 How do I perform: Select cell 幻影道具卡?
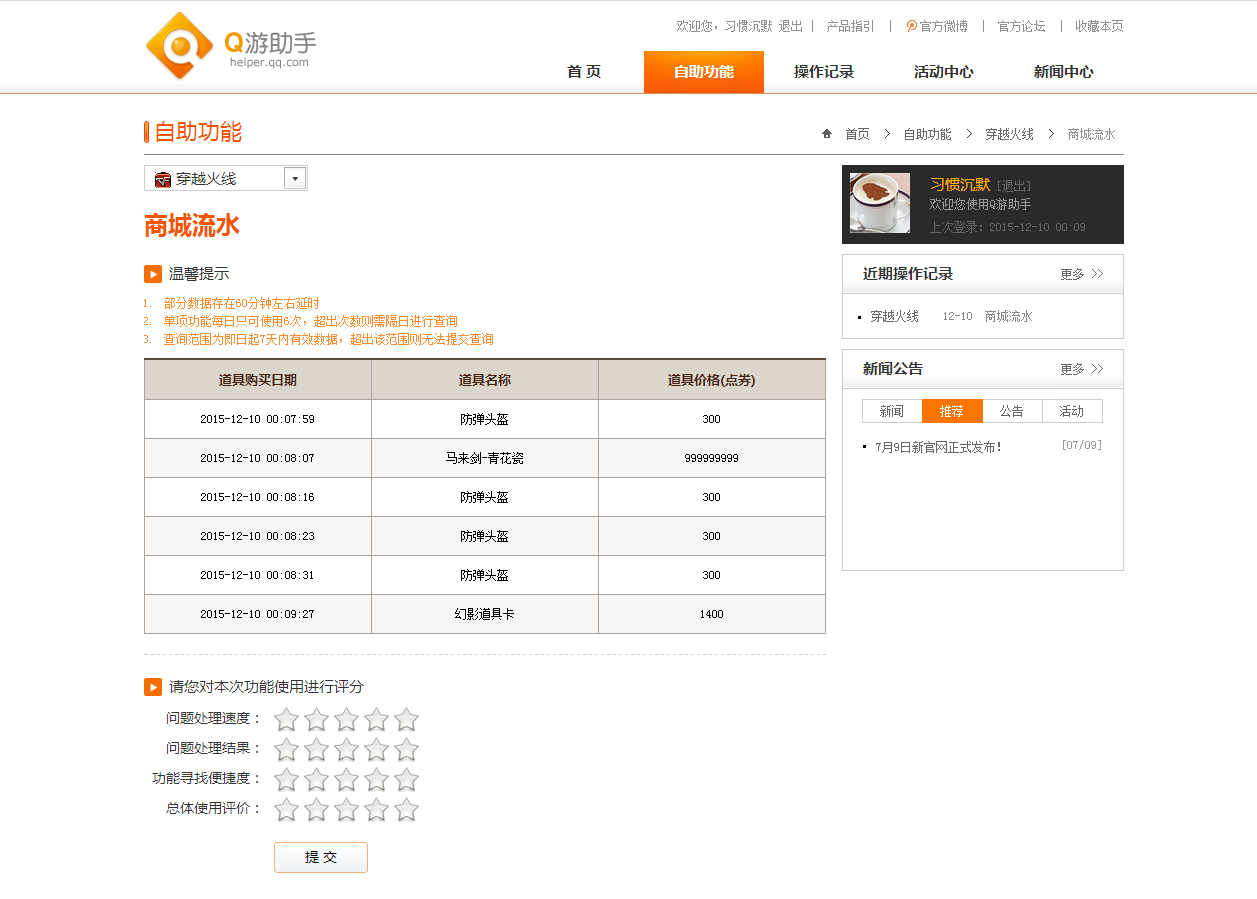tap(485, 614)
